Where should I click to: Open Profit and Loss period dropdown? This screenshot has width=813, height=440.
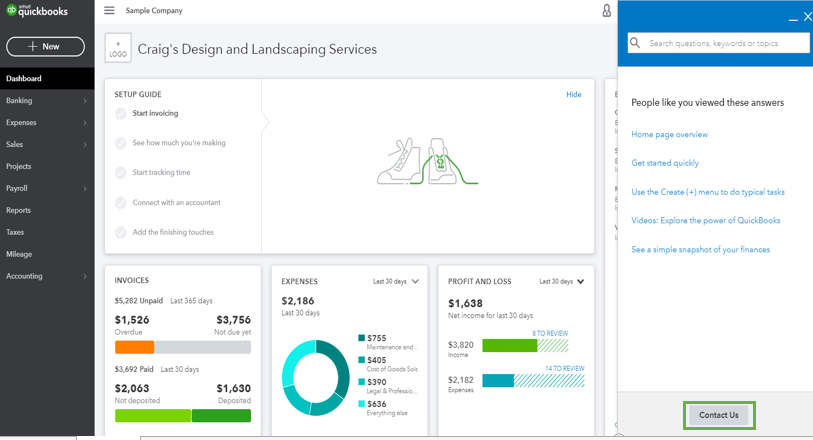pyautogui.click(x=562, y=281)
